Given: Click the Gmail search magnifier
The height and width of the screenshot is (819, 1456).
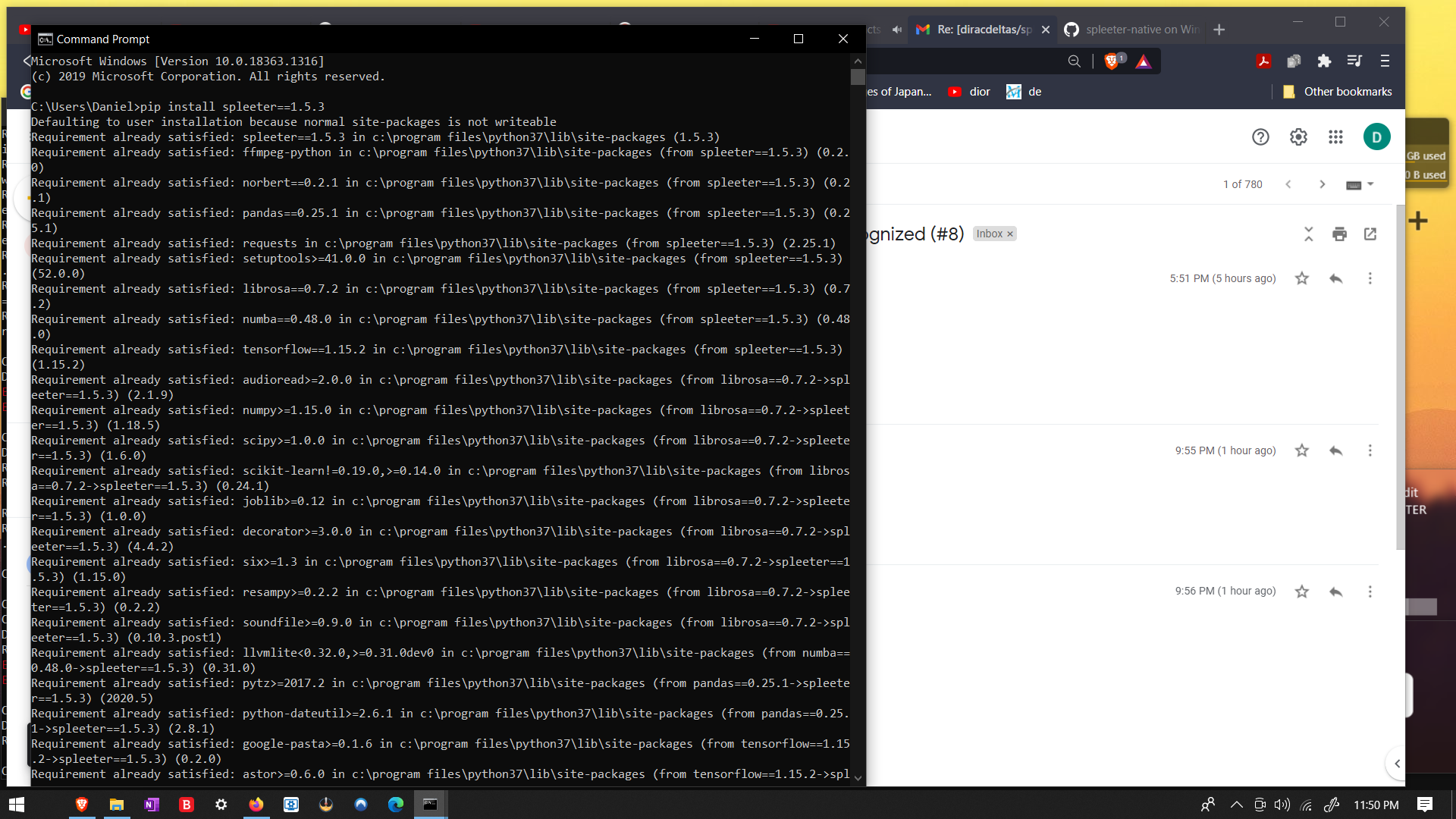Looking at the screenshot, I should click(1074, 61).
